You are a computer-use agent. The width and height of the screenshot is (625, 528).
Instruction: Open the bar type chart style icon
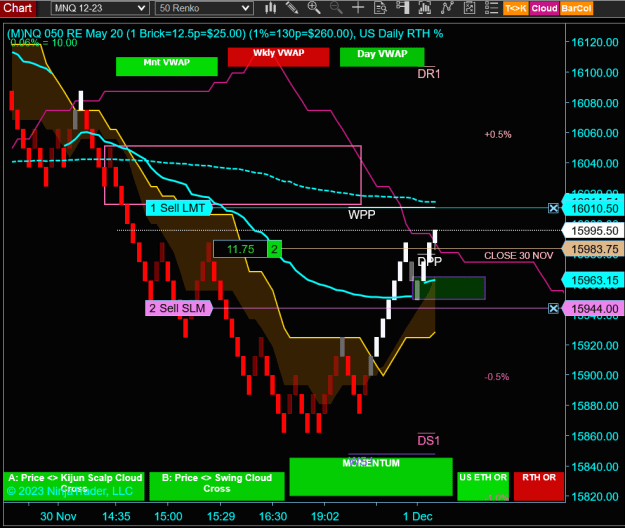pyautogui.click(x=271, y=8)
